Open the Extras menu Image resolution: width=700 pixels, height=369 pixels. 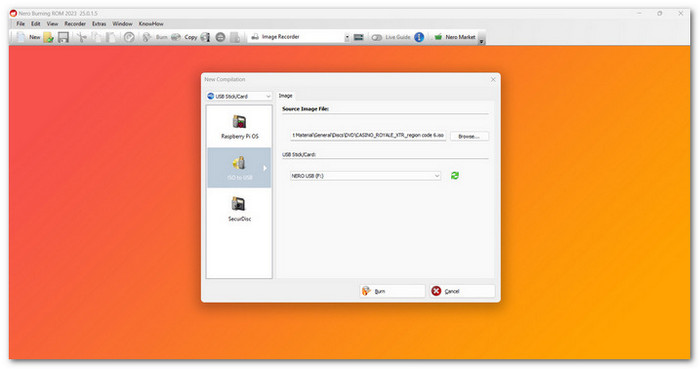(99, 24)
